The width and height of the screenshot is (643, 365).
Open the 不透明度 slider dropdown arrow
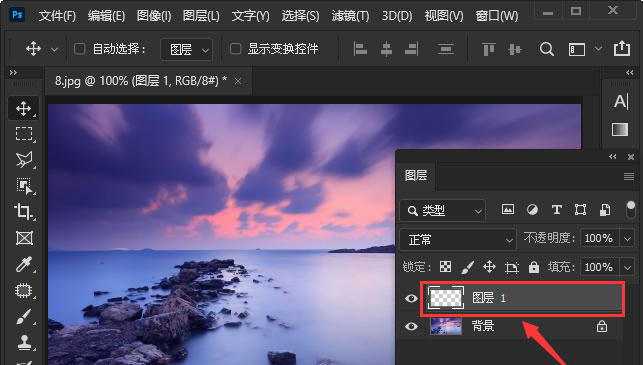627,238
